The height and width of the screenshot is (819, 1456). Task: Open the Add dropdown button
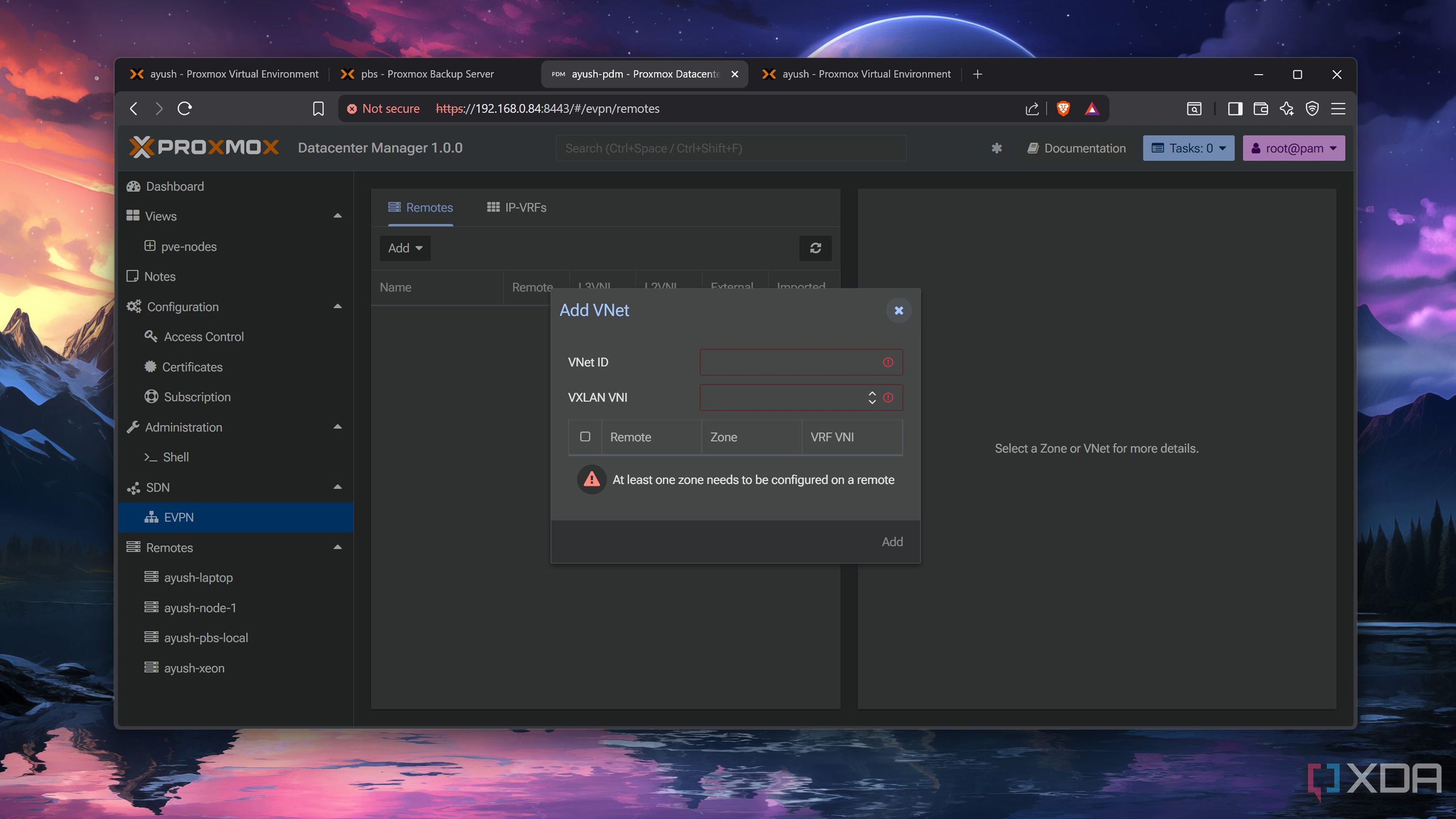click(405, 248)
